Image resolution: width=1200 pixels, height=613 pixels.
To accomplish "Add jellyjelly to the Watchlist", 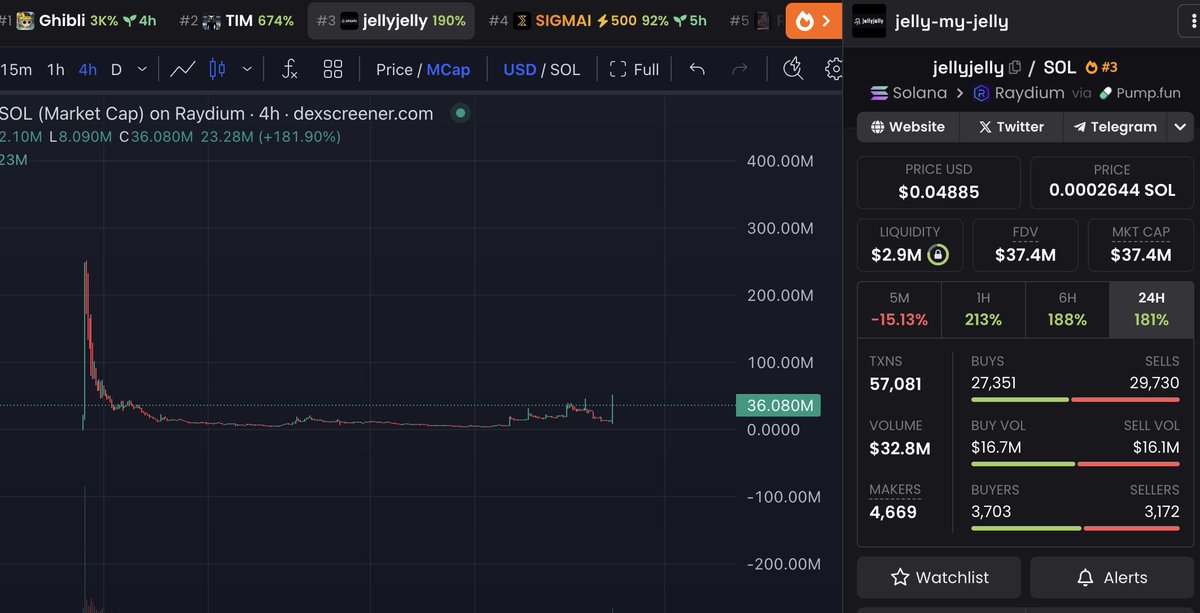I will coord(938,577).
